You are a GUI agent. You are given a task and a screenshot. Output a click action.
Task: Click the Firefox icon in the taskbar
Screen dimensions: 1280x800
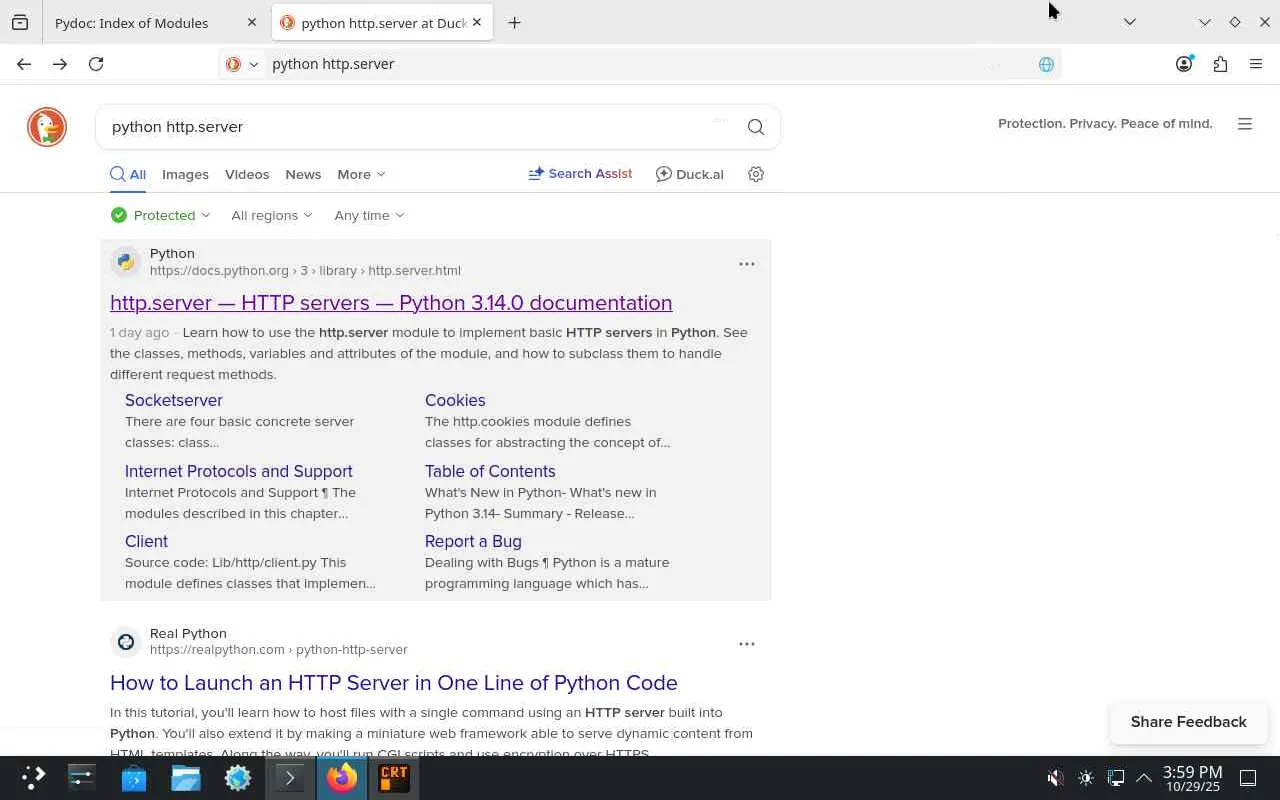(342, 778)
